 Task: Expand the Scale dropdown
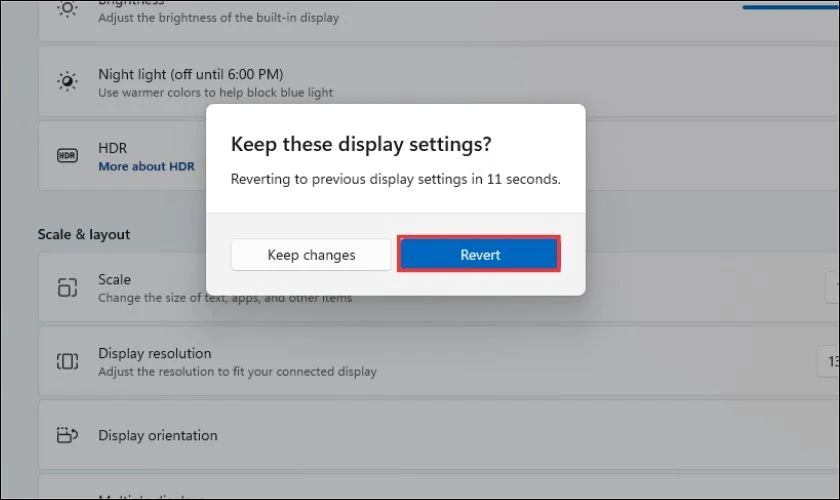[831, 288]
